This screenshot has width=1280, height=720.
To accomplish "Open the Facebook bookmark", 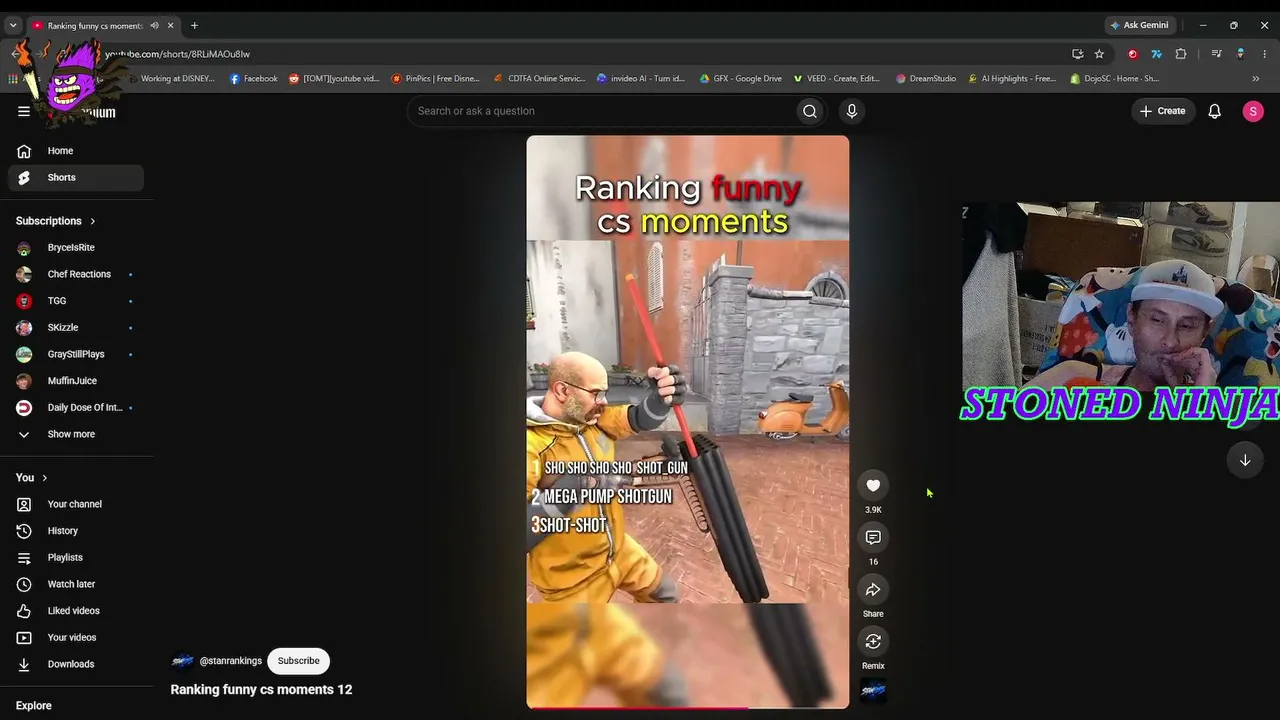I will (x=254, y=78).
